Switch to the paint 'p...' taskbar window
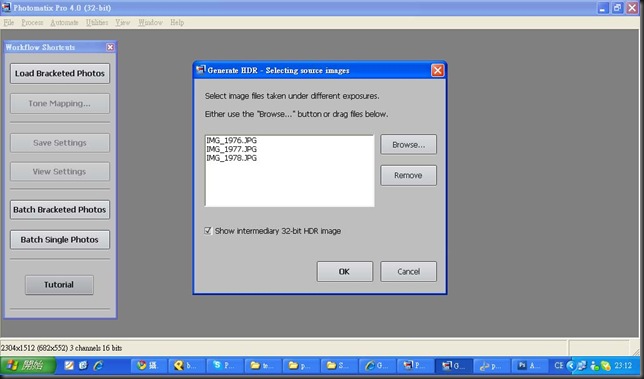Screen dimensions: 644x379 point(492,365)
